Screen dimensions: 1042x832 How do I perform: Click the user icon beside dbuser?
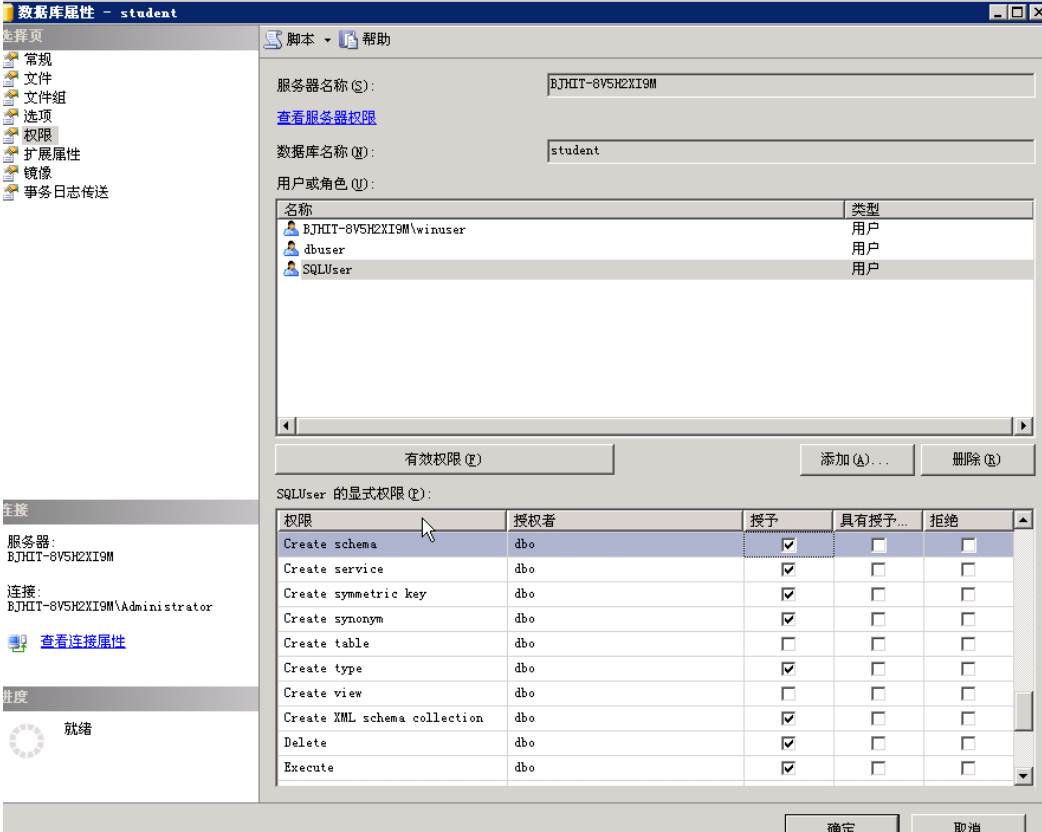tap(290, 249)
